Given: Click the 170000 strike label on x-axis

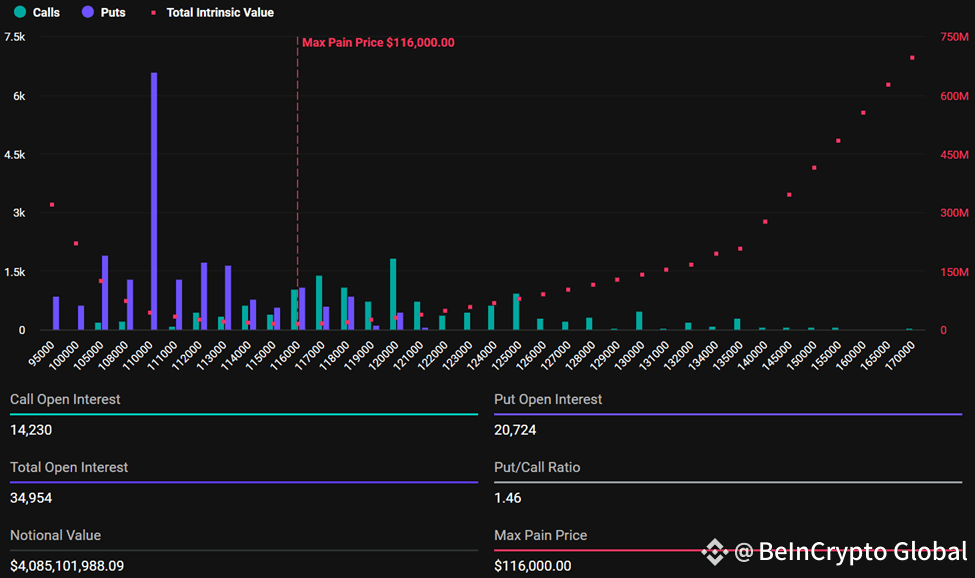Looking at the screenshot, I should (900, 356).
